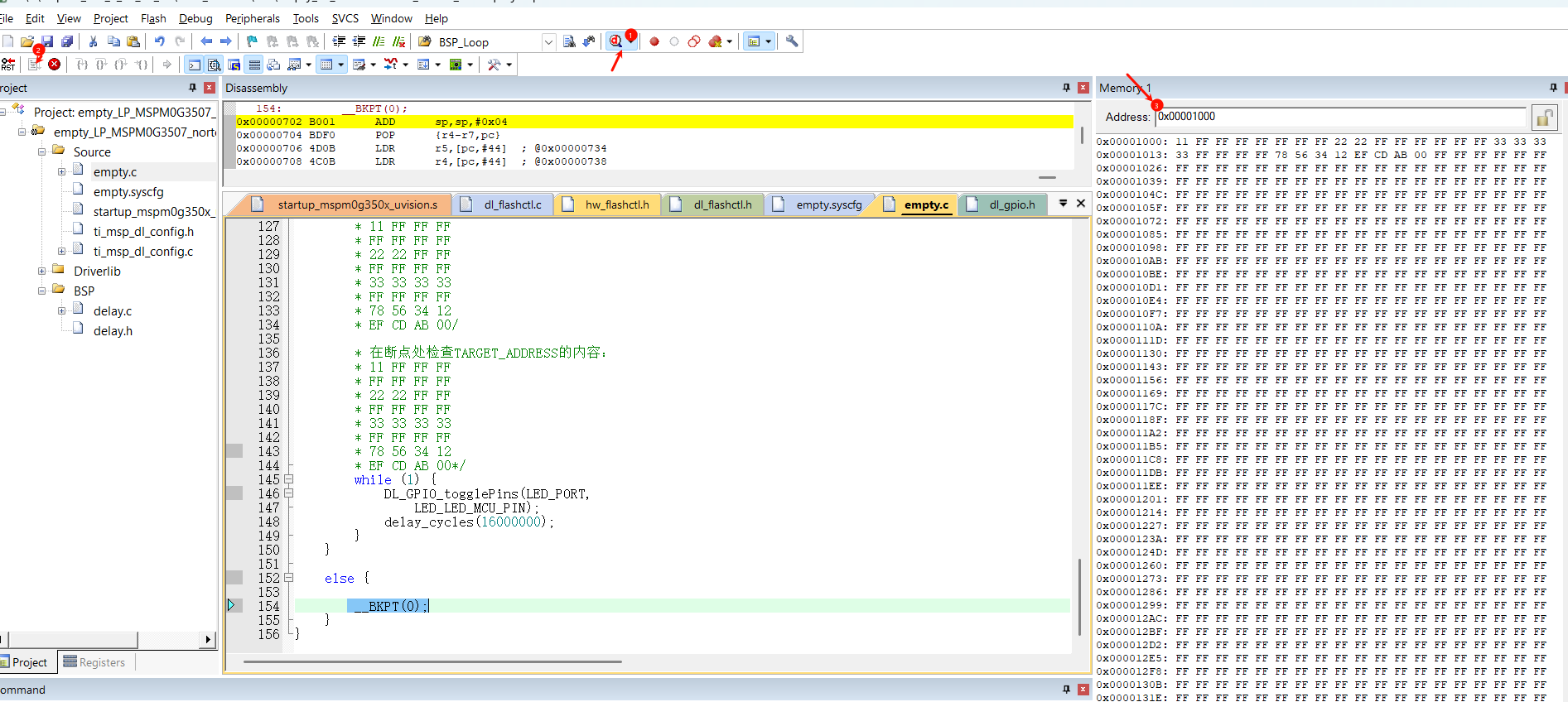Image resolution: width=1568 pixels, height=702 pixels.
Task: Click Run to Cursor Line icon
Action: [142, 65]
